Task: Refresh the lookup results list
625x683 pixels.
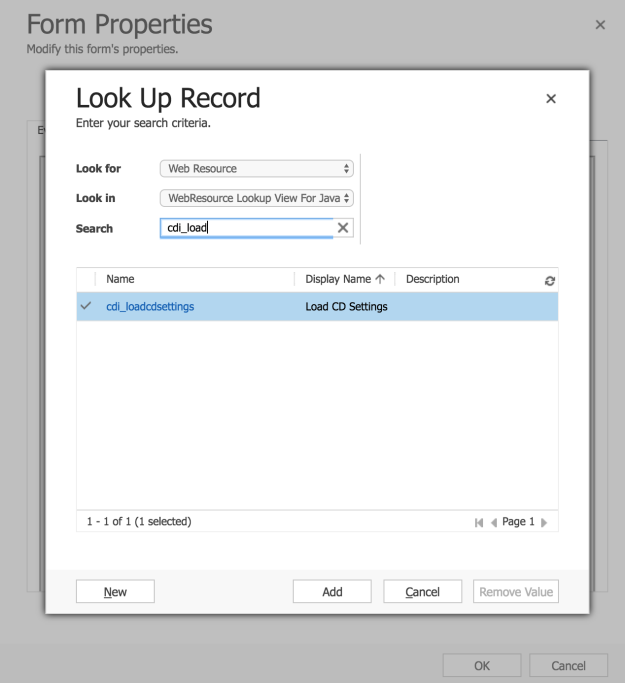Action: [549, 280]
